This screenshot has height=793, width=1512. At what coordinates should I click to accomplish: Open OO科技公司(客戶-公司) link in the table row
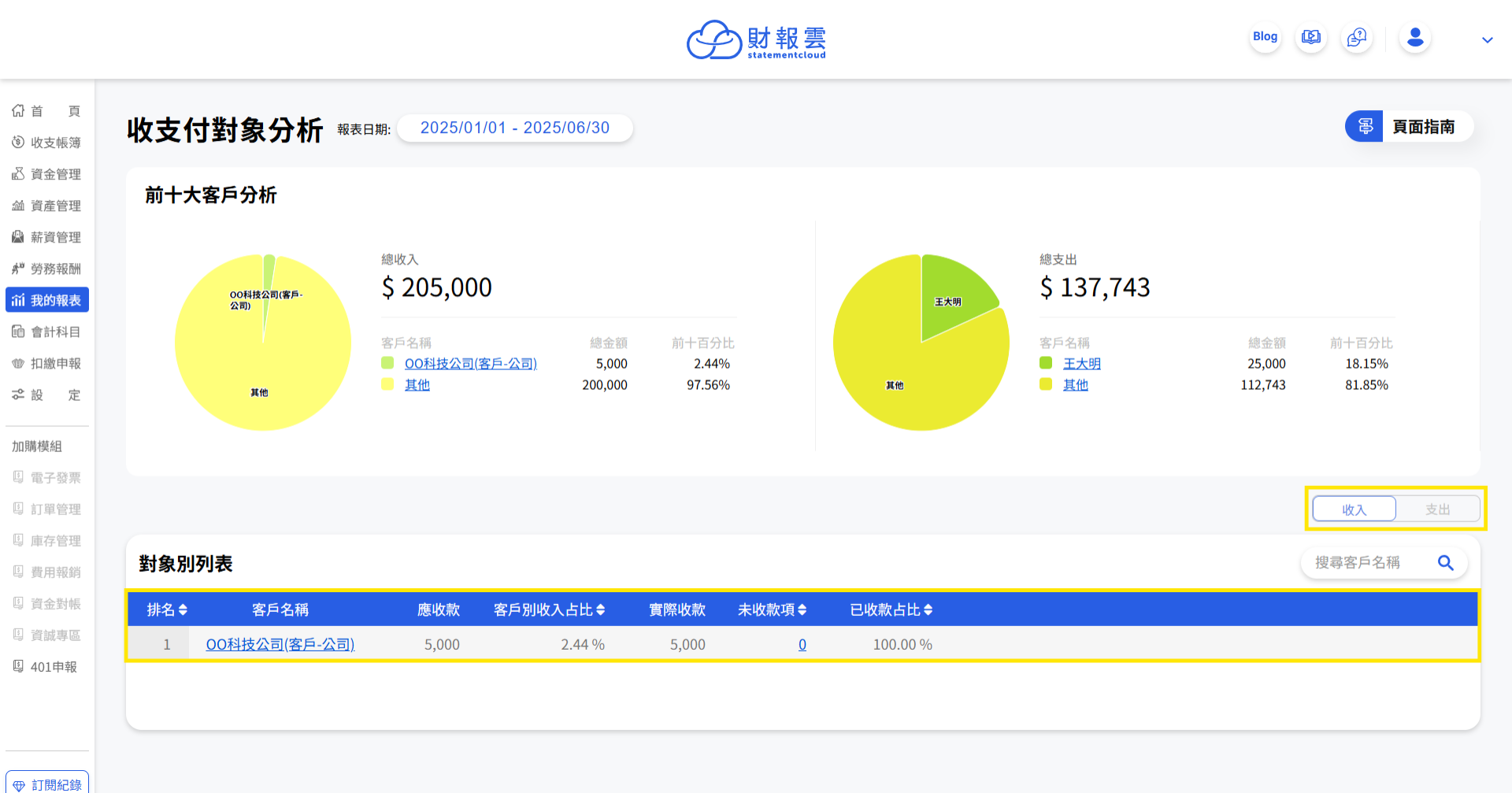coord(280,644)
